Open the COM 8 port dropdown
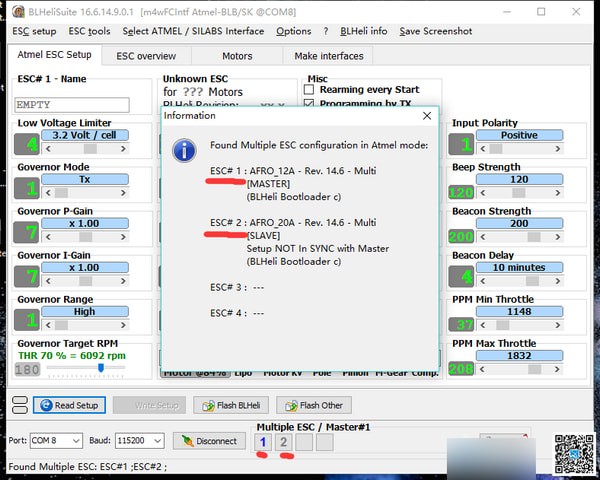This screenshot has width=600, height=480. point(56,441)
